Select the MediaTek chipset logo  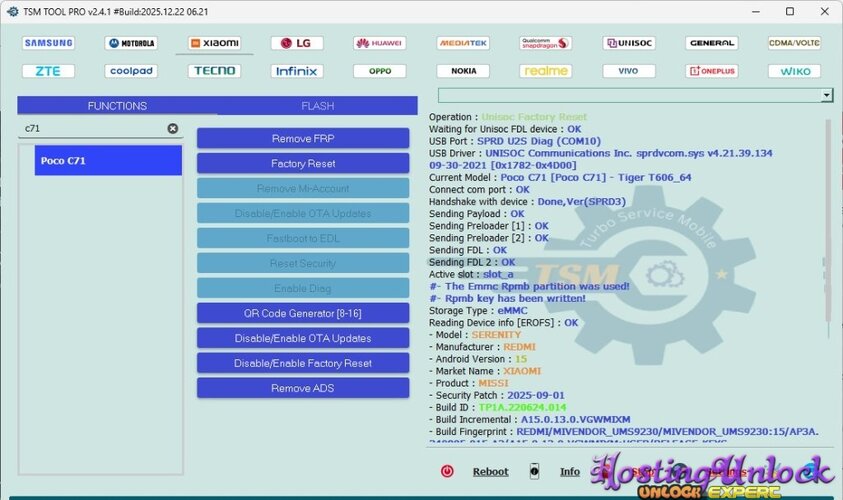pos(463,43)
